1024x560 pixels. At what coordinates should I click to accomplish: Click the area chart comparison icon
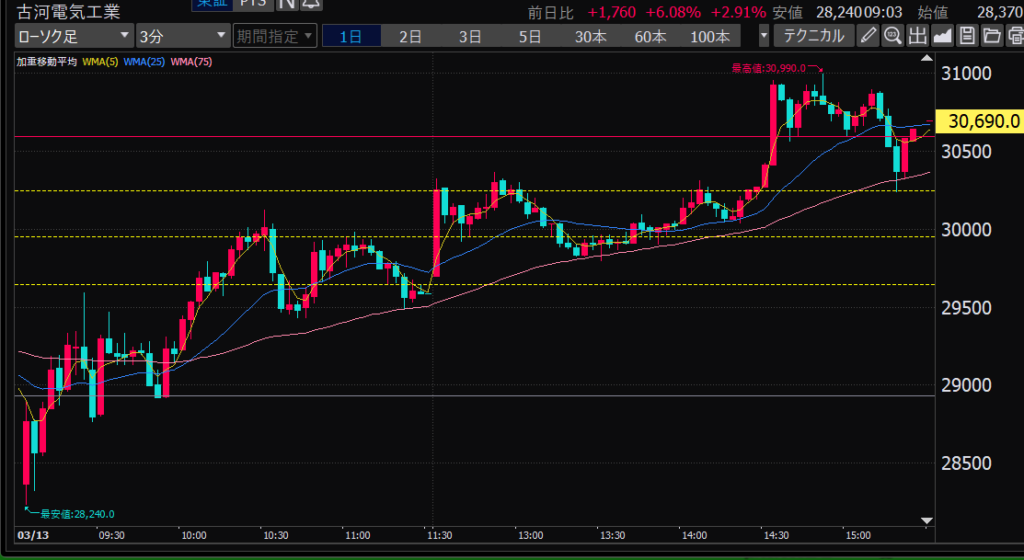tap(942, 37)
